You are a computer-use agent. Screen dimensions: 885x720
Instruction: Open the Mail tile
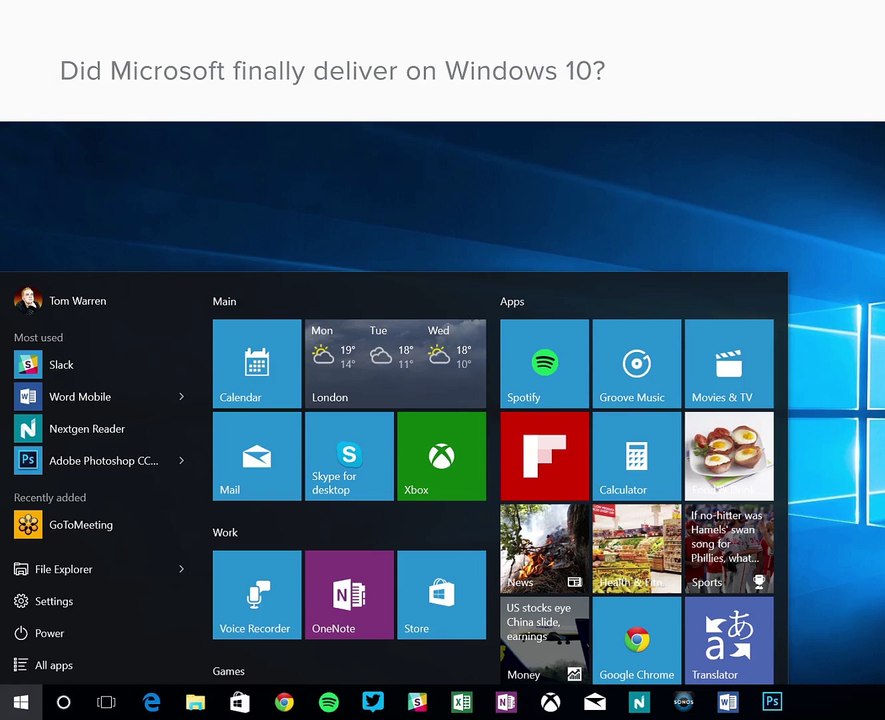pos(257,456)
